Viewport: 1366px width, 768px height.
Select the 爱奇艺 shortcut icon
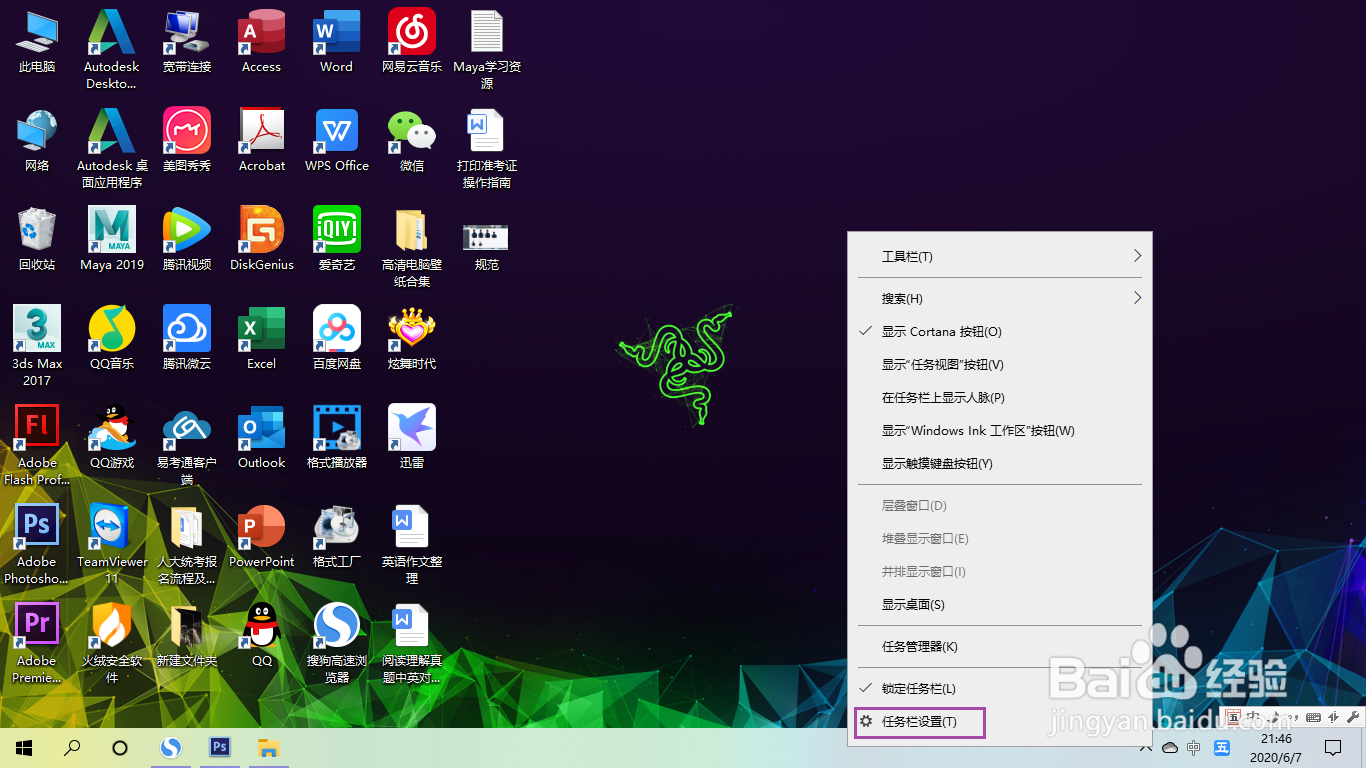(x=337, y=240)
